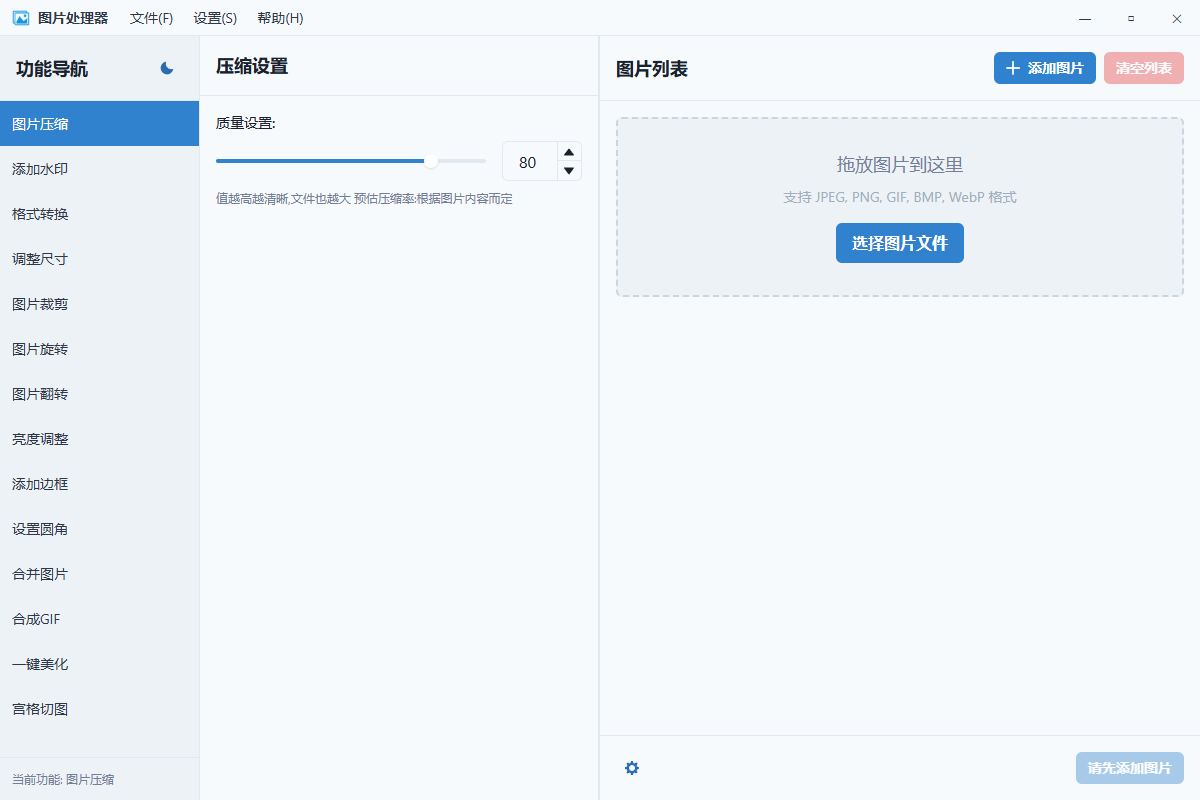Minimize the 图片处理器 window
1200x800 pixels.
(1085, 18)
